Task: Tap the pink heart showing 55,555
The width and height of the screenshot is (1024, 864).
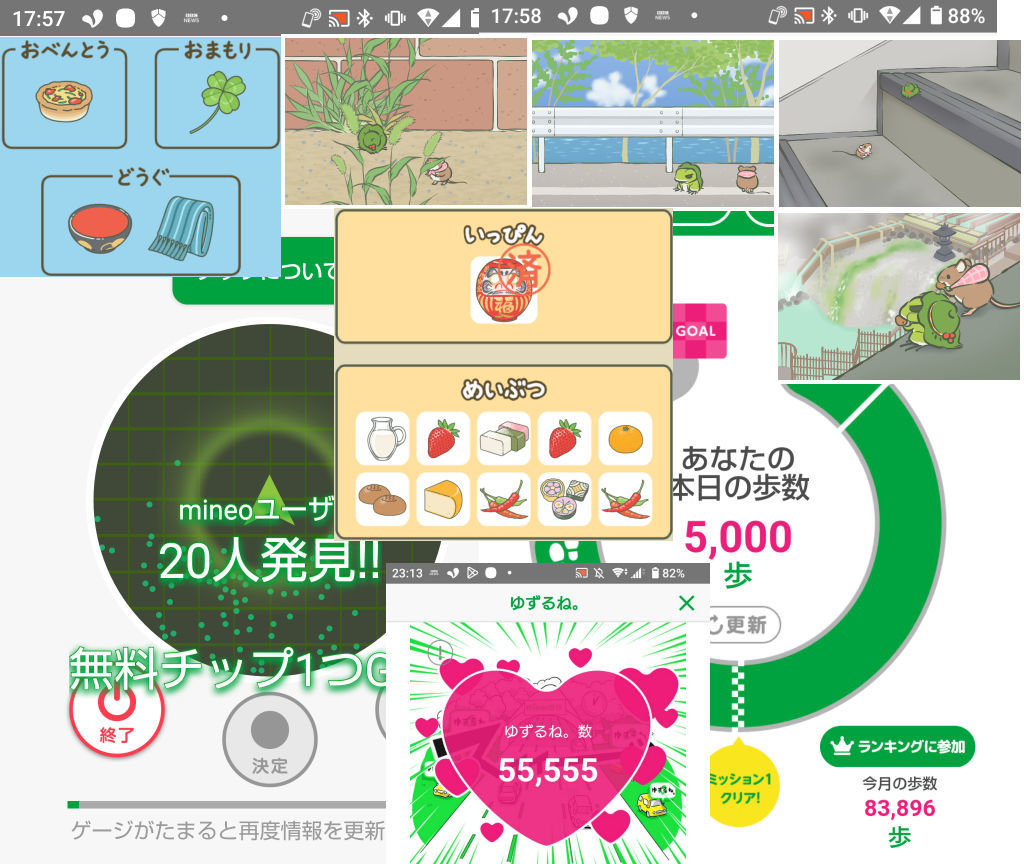Action: pos(547,758)
